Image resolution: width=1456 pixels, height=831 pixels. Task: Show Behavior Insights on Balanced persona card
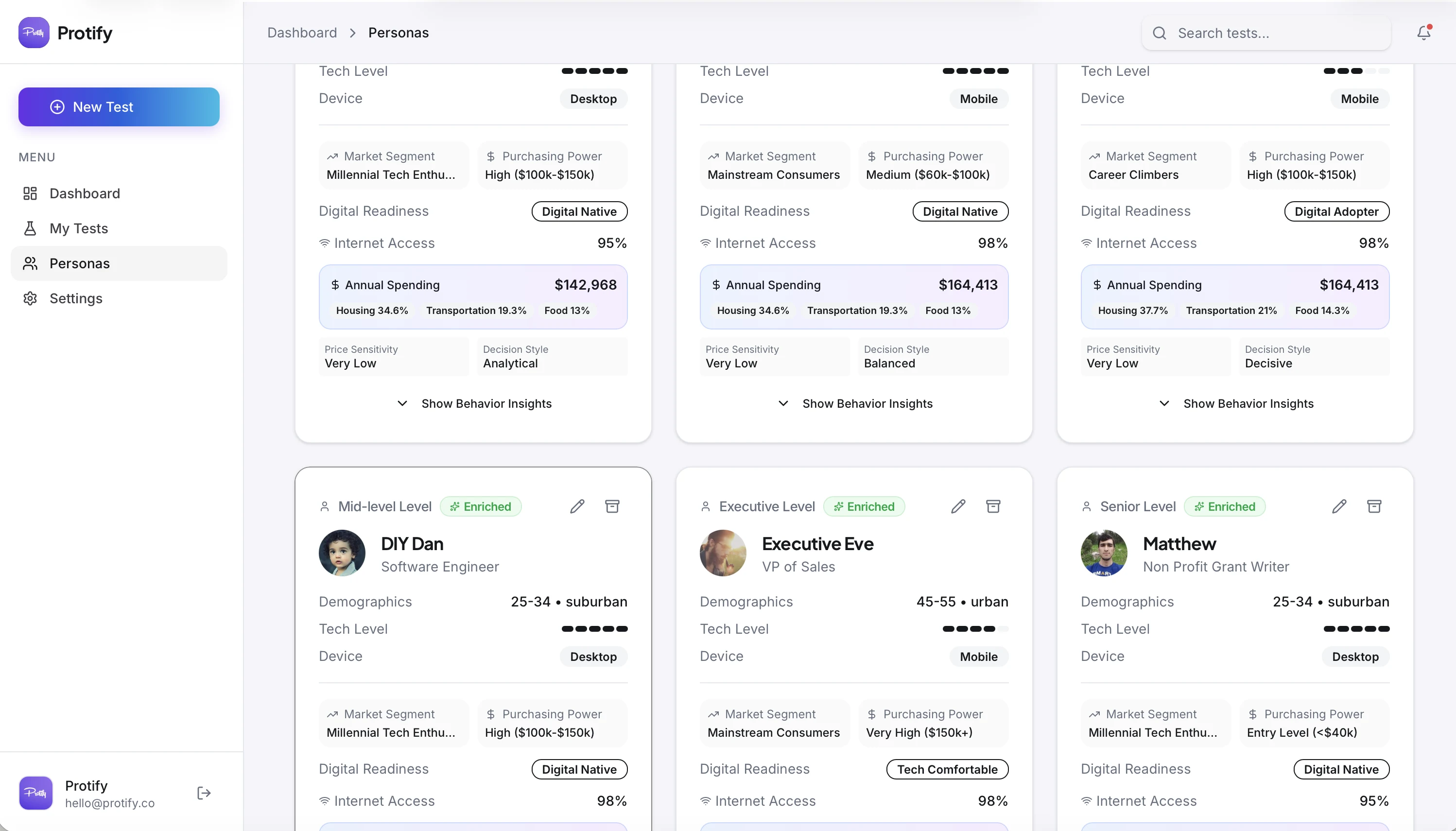pyautogui.click(x=854, y=403)
